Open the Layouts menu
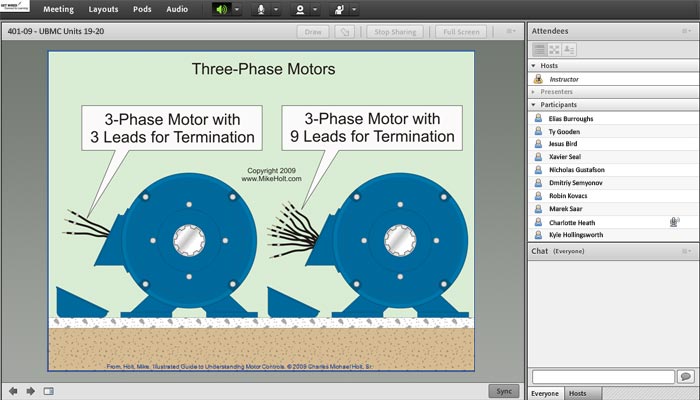Screen dimensions: 700x400 click(x=103, y=9)
